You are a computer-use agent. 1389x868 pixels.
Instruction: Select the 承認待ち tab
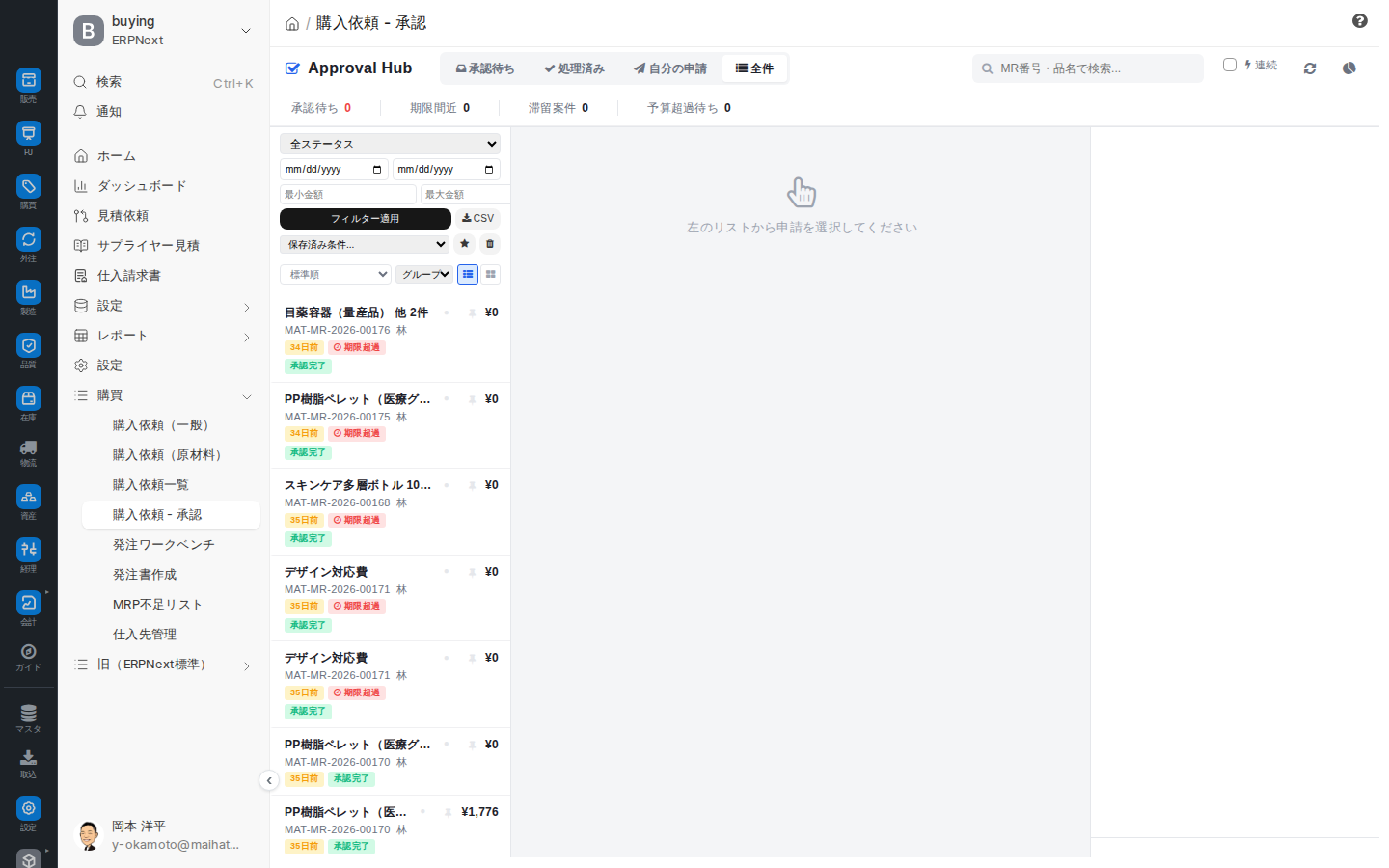(x=485, y=68)
